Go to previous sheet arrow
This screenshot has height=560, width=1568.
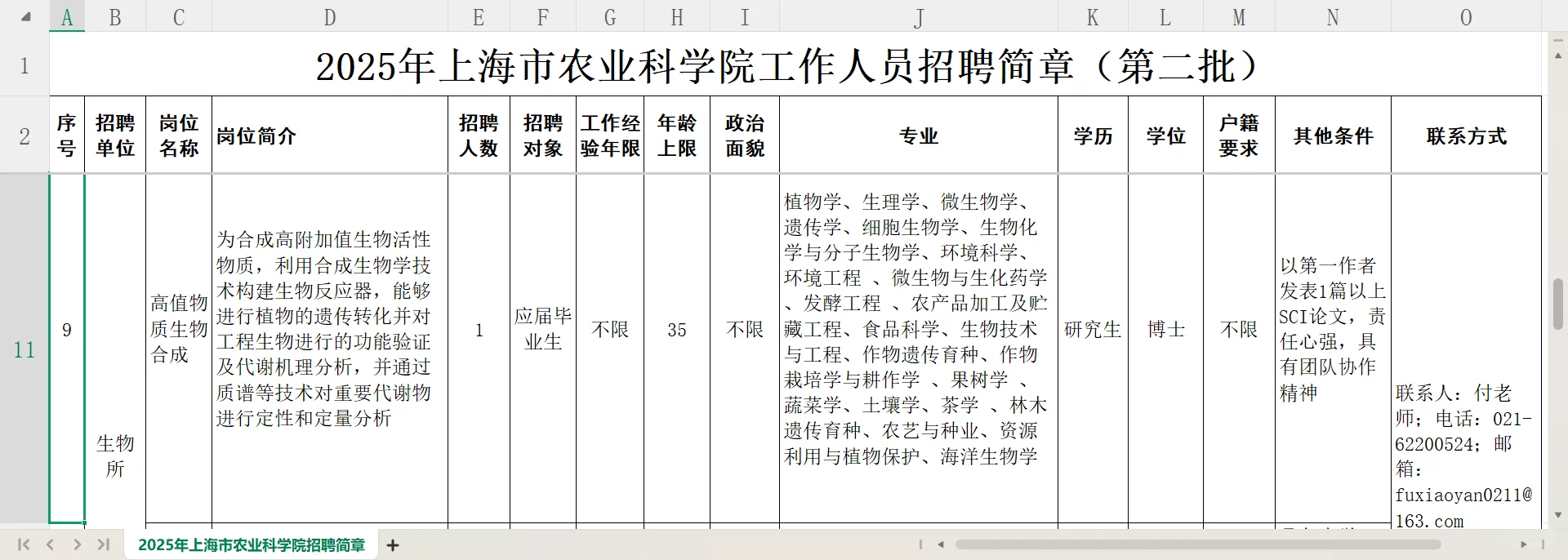[51, 544]
